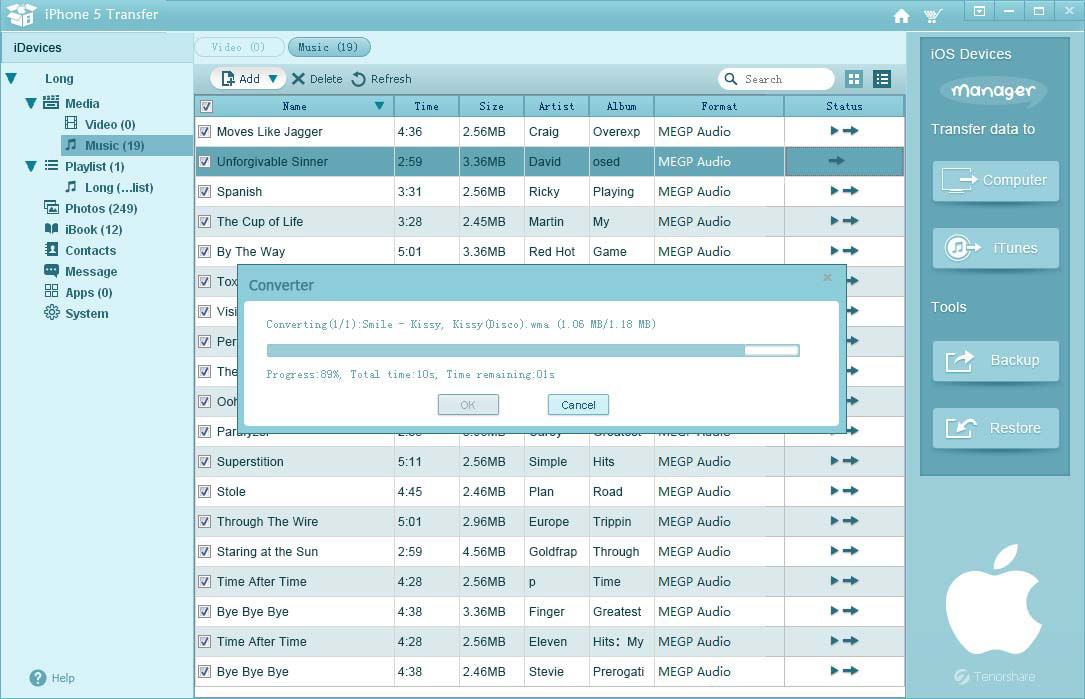Uncheck the Spanish song checkbox
Viewport: 1085px width, 699px height.
pyautogui.click(x=205, y=191)
